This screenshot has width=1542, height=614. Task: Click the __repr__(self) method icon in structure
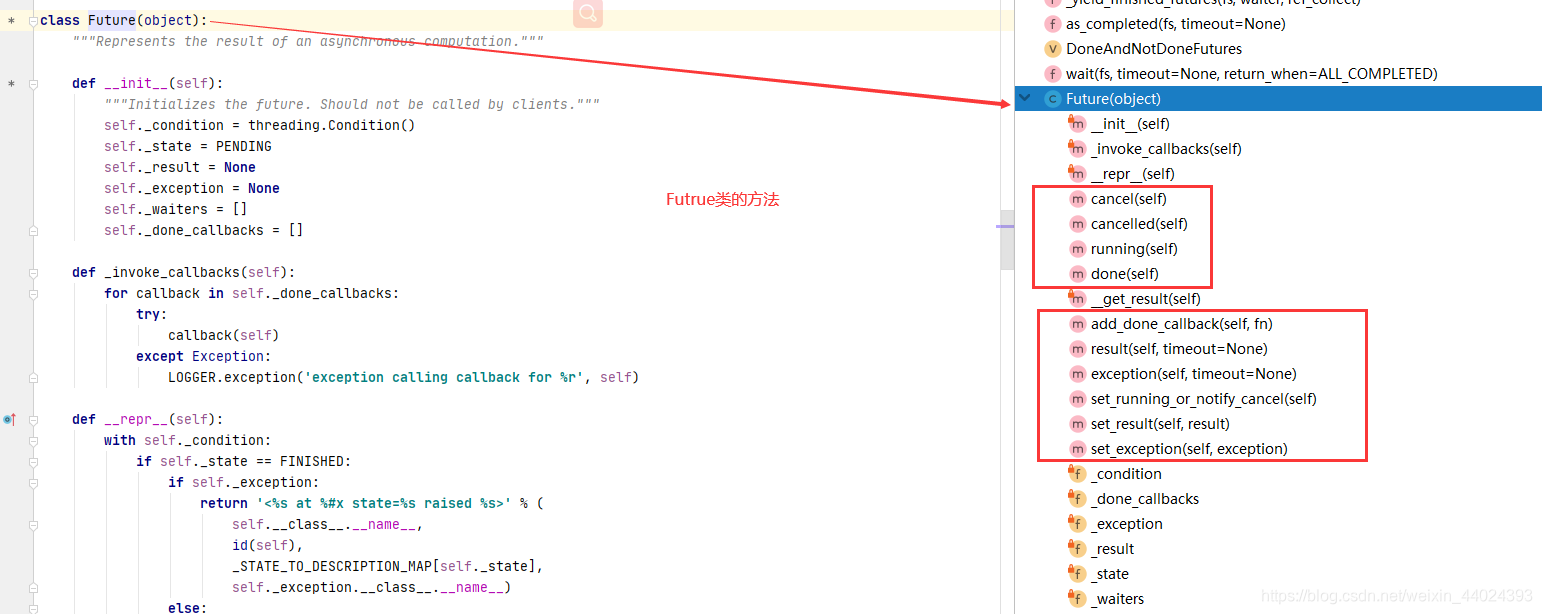click(x=1077, y=174)
